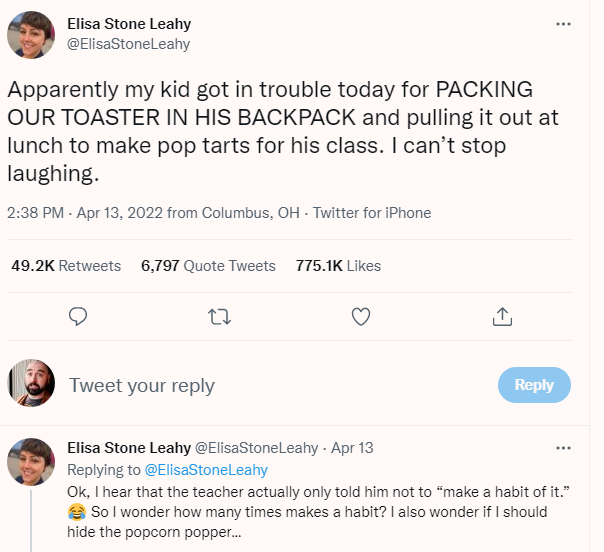
Task: Click your own avatar beside reply box
Action: [31, 385]
